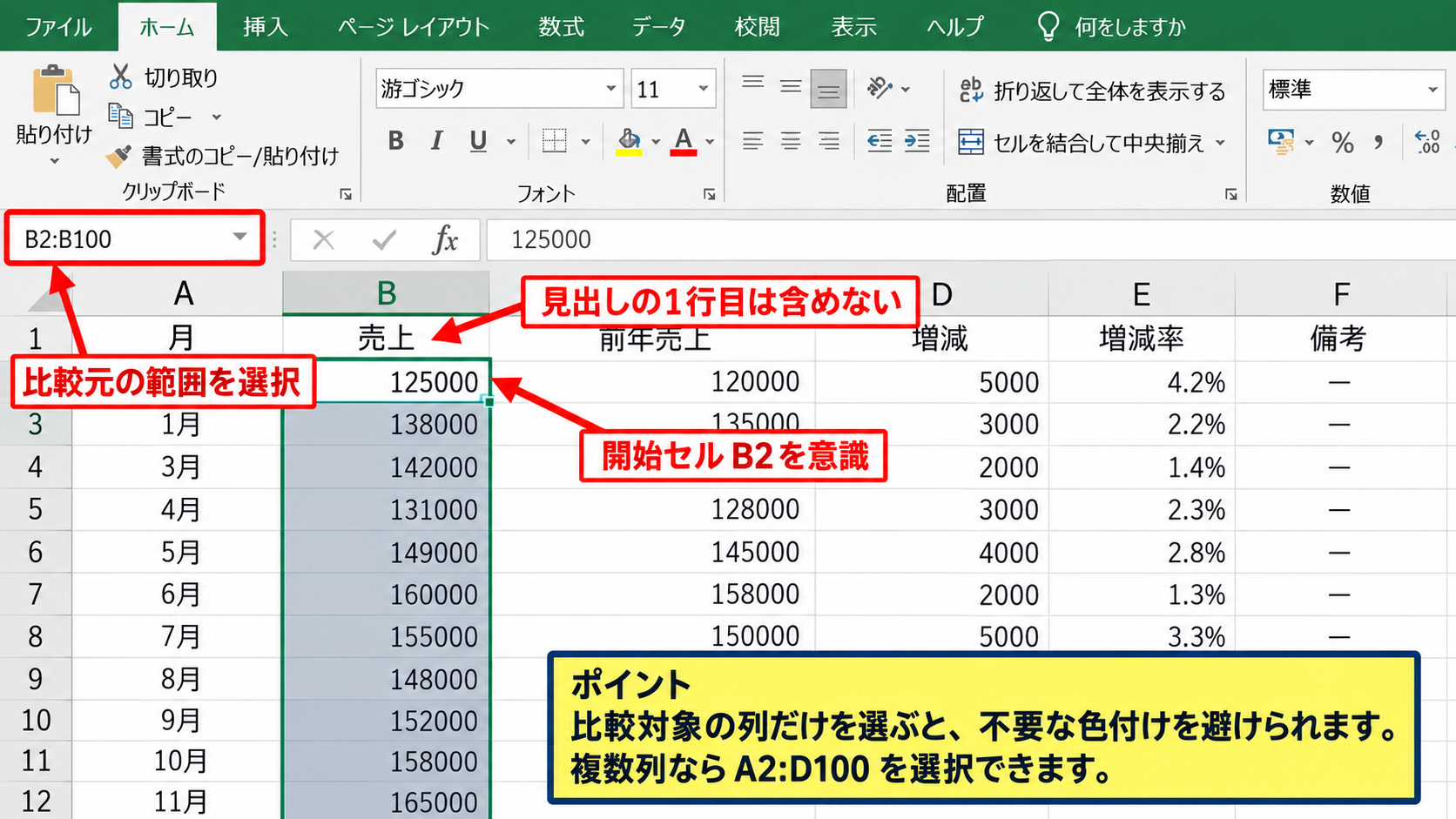Click merge and center (セルを結合して中央揃え)
1456x819 pixels.
tap(1081, 143)
